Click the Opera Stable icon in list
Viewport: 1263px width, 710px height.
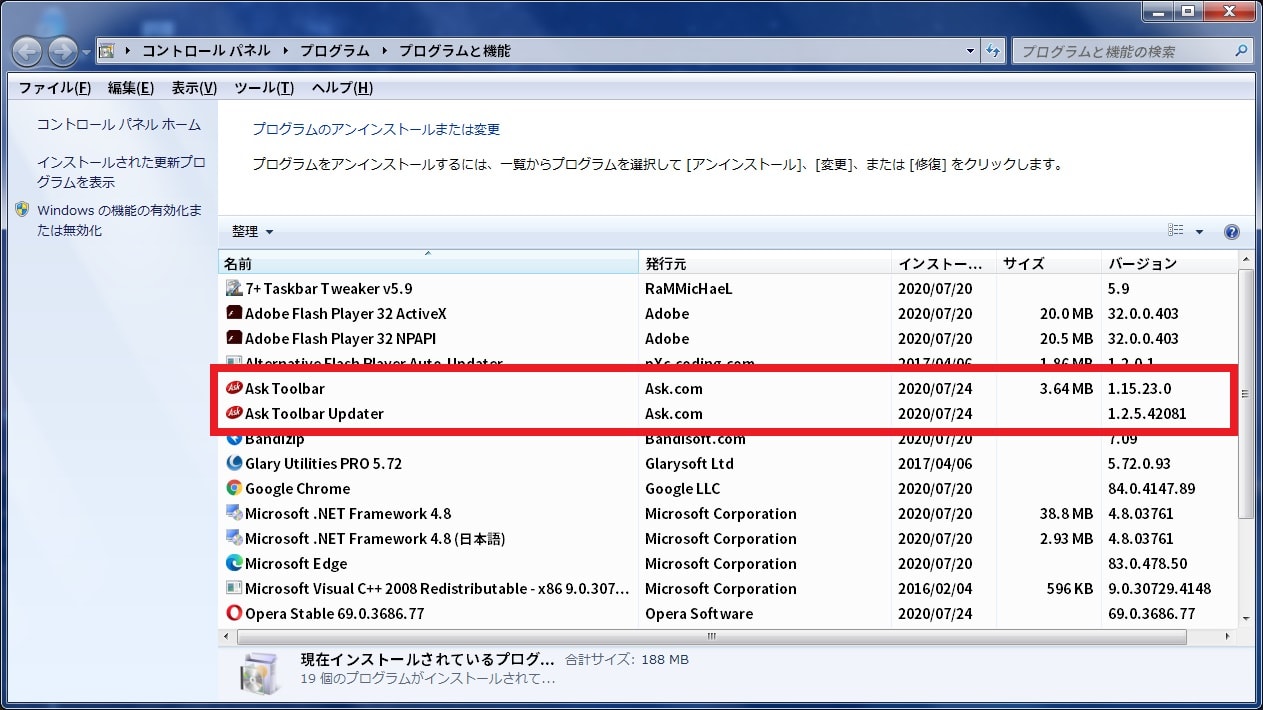click(234, 613)
